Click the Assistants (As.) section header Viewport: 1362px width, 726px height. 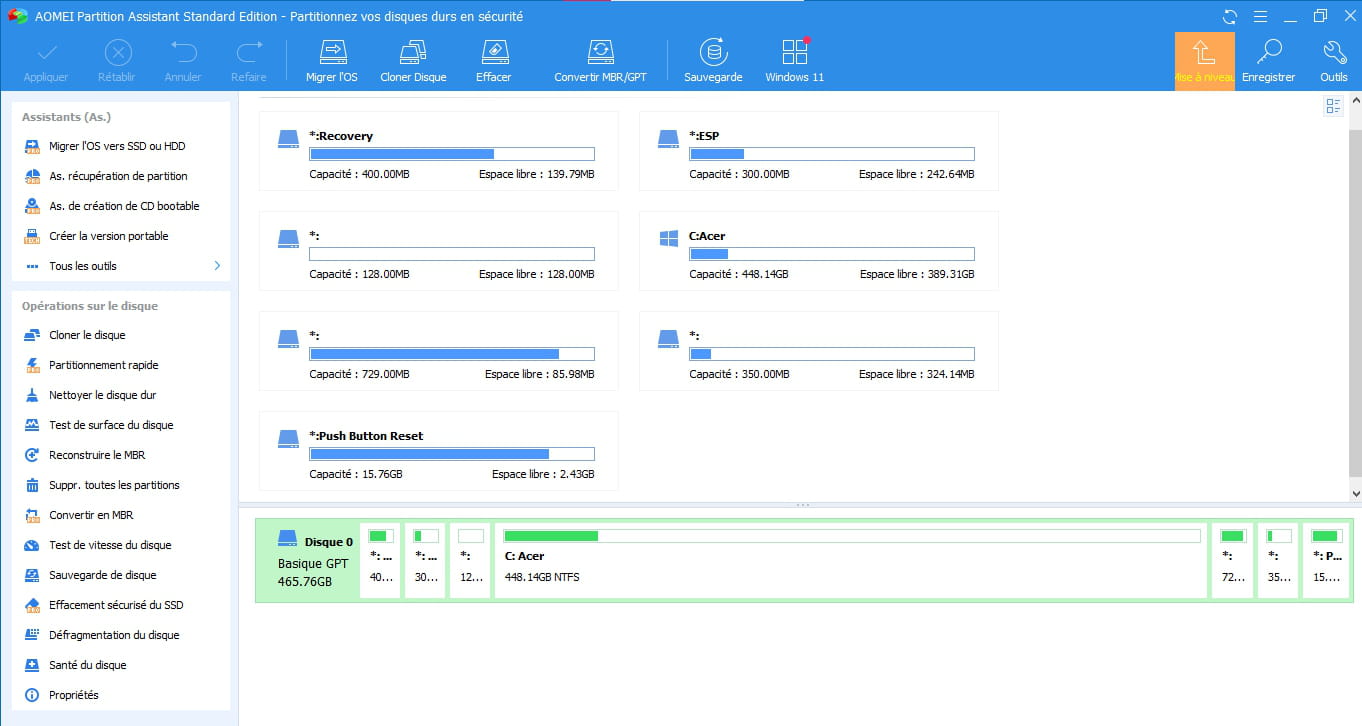point(66,117)
